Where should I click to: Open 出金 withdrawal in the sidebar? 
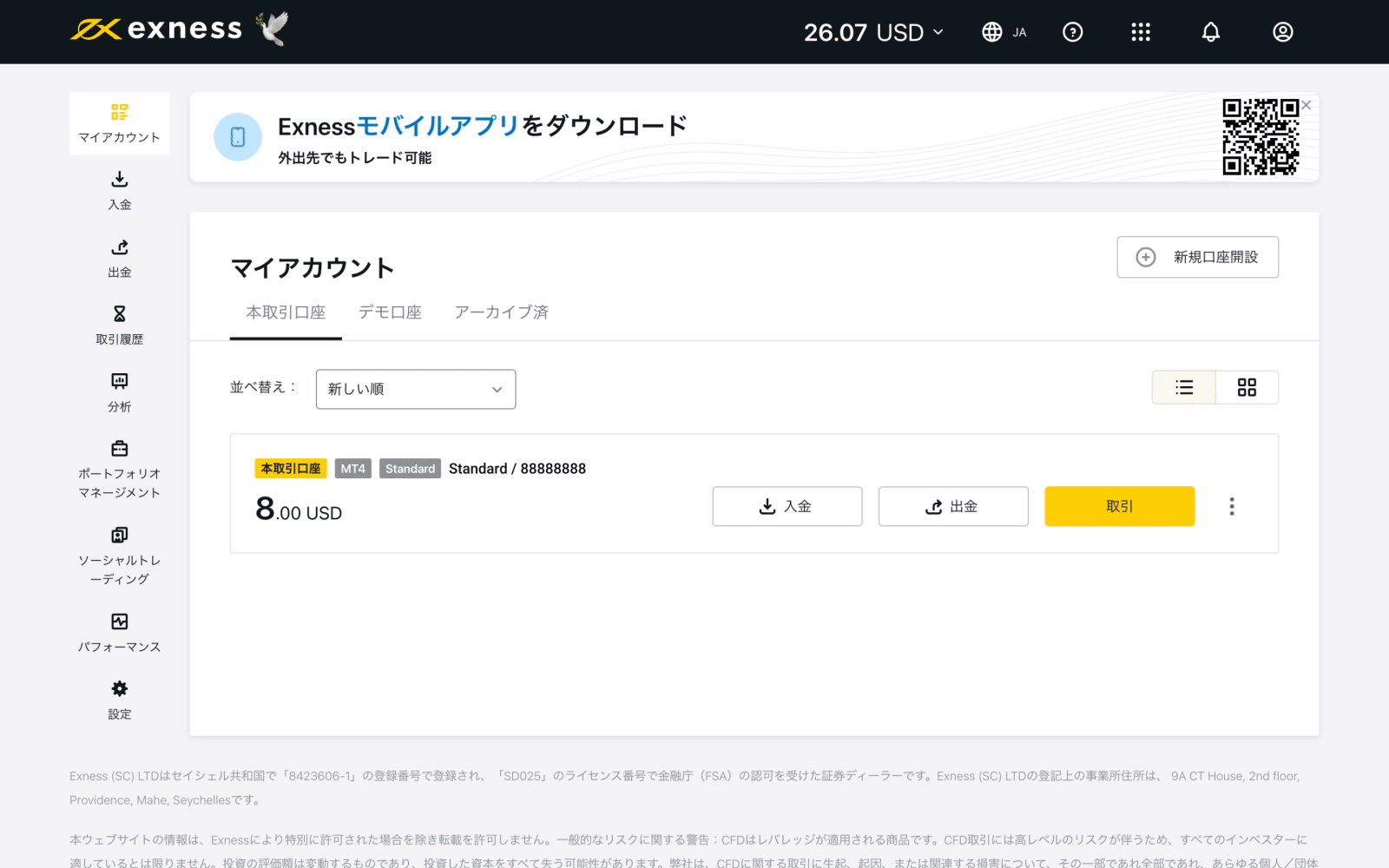click(120, 259)
